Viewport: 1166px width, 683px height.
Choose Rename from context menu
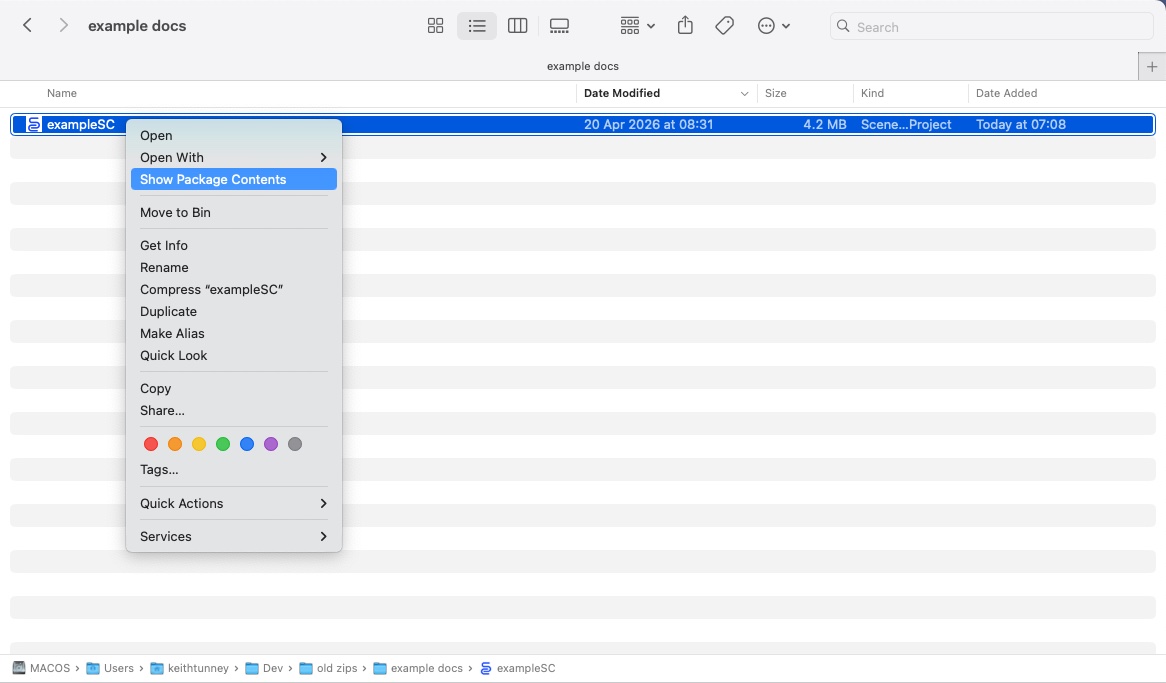(x=233, y=268)
